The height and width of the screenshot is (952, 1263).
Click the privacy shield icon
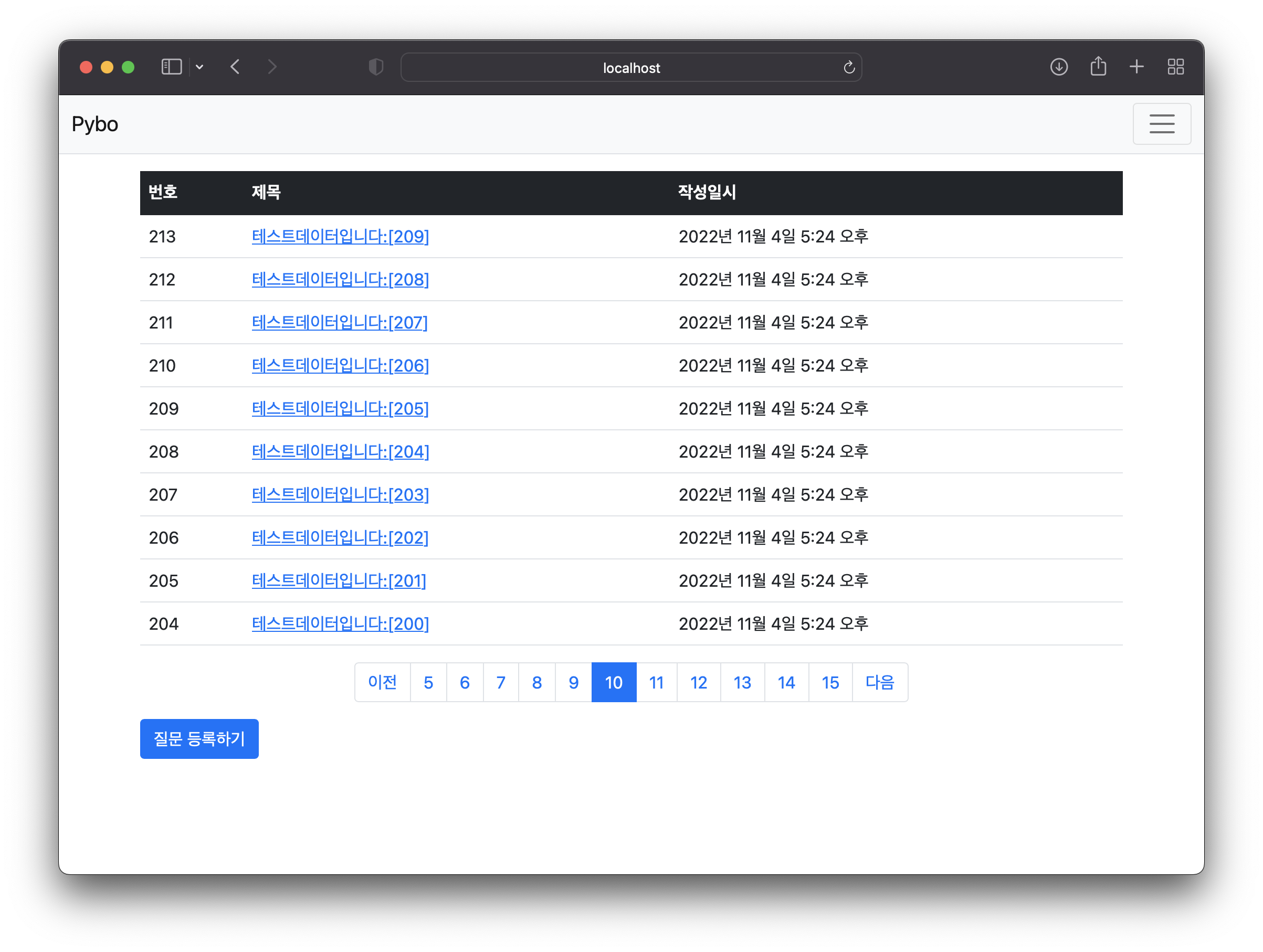(x=376, y=67)
